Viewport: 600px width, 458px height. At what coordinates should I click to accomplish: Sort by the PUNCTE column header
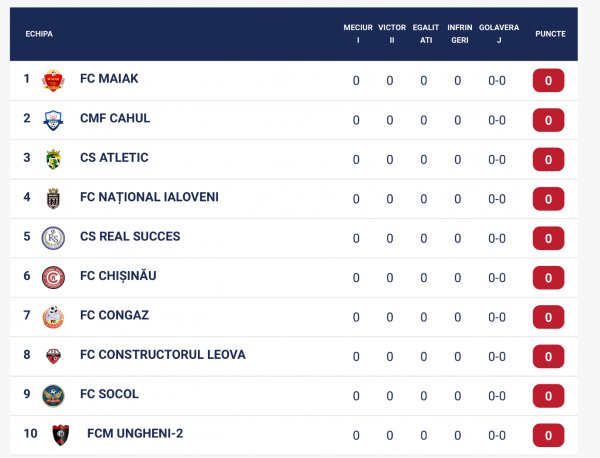[x=550, y=34]
